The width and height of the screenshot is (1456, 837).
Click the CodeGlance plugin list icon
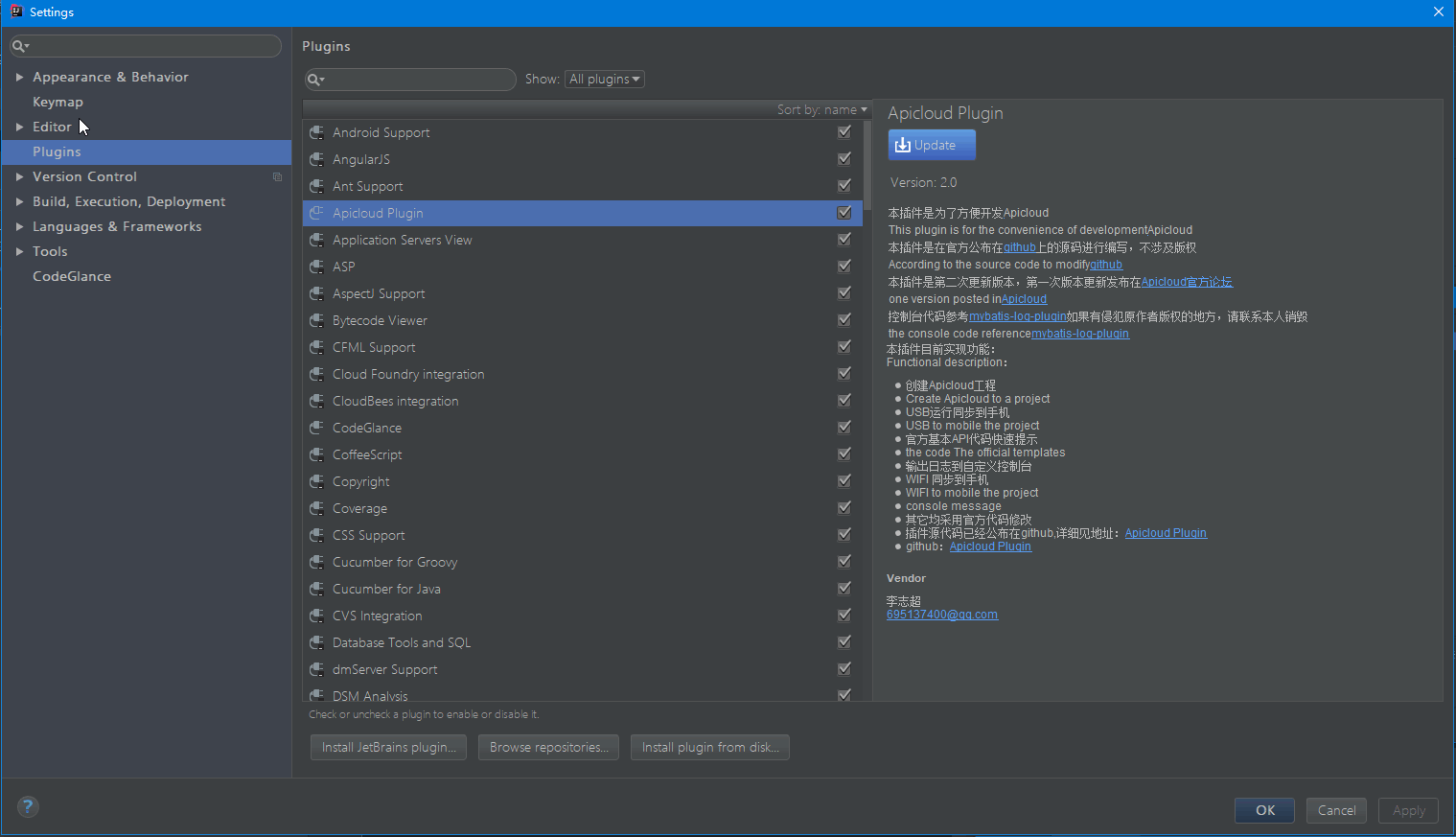[316, 428]
